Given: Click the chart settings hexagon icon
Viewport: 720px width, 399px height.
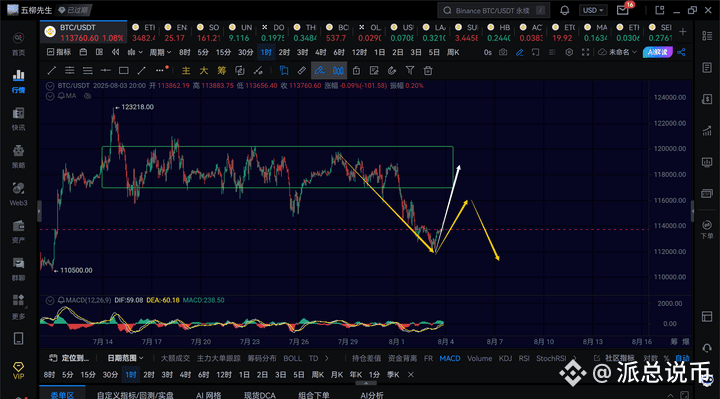Looking at the screenshot, I should click(569, 52).
